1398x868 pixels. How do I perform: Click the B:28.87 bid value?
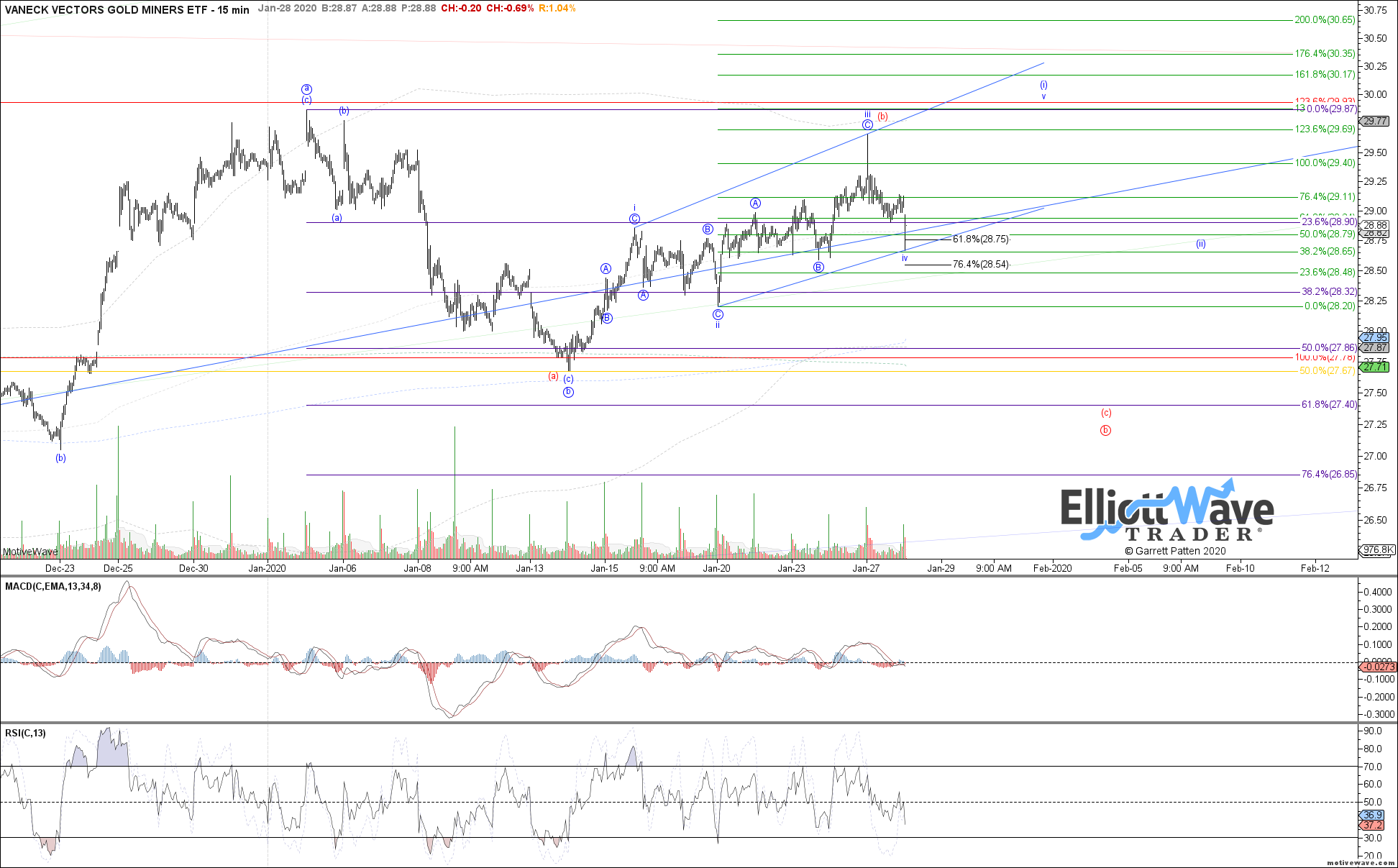[x=339, y=9]
